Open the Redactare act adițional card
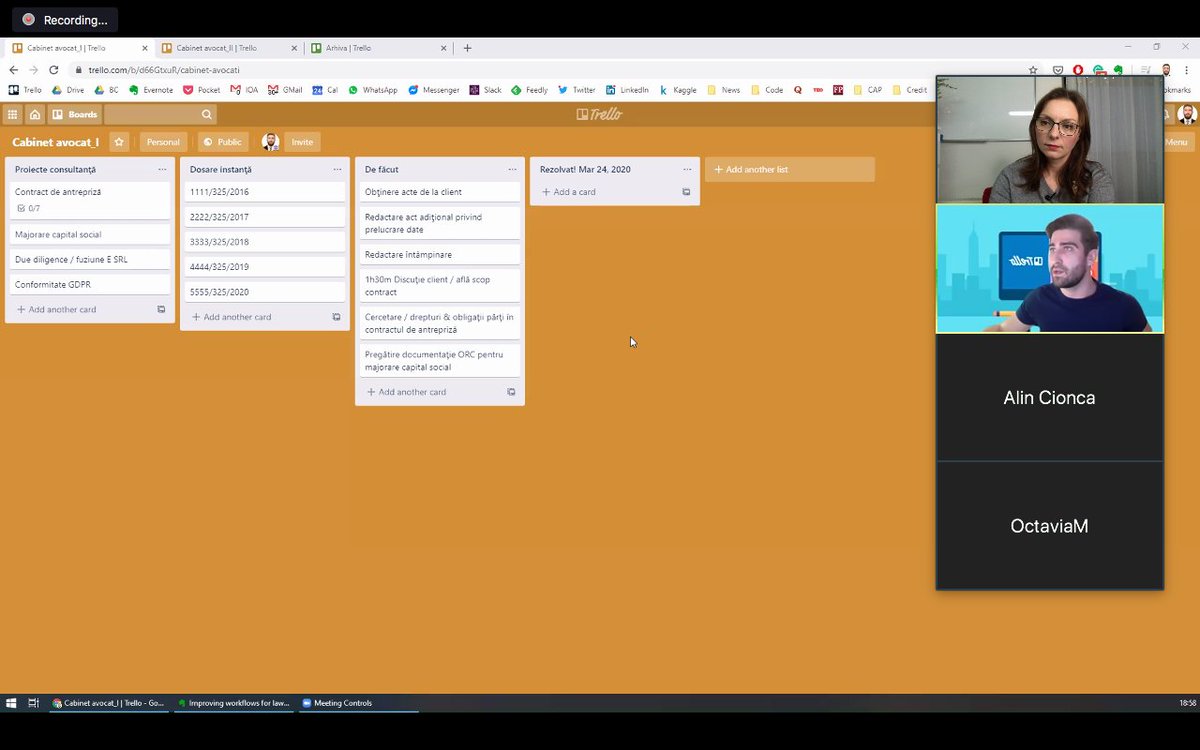Image resolution: width=1200 pixels, height=750 pixels. 440,223
